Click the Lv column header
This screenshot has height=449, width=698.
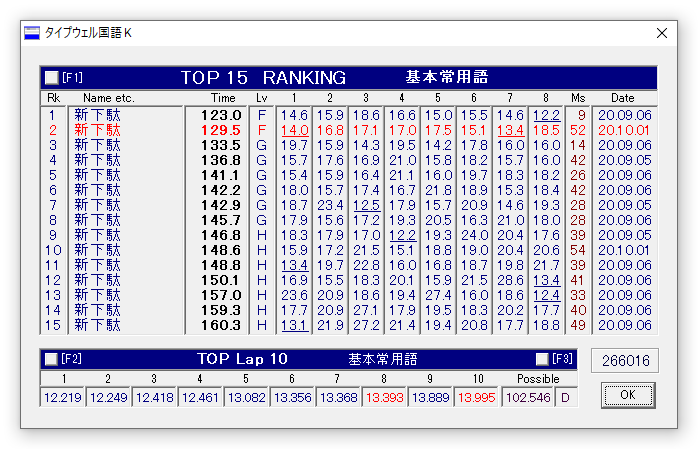pos(262,98)
